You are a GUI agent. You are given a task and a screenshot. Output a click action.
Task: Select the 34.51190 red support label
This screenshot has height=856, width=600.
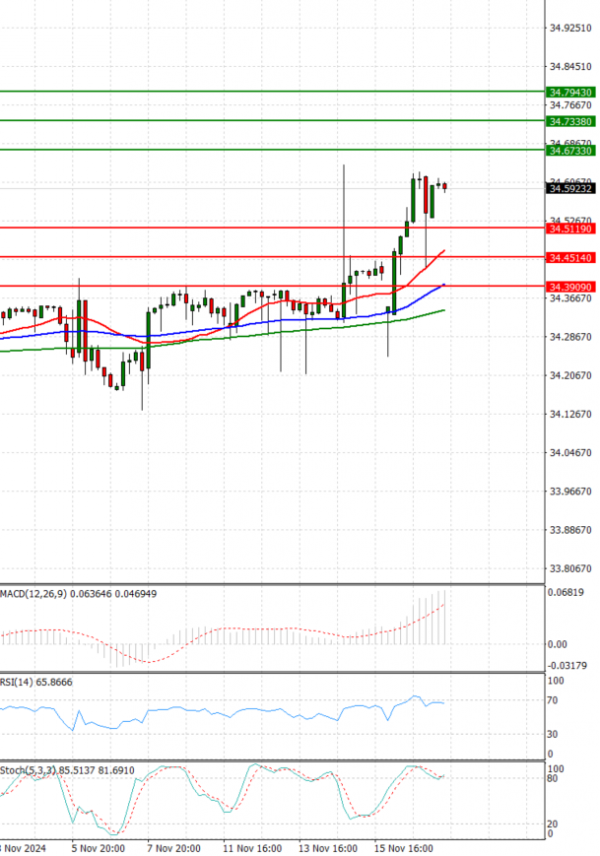[570, 229]
